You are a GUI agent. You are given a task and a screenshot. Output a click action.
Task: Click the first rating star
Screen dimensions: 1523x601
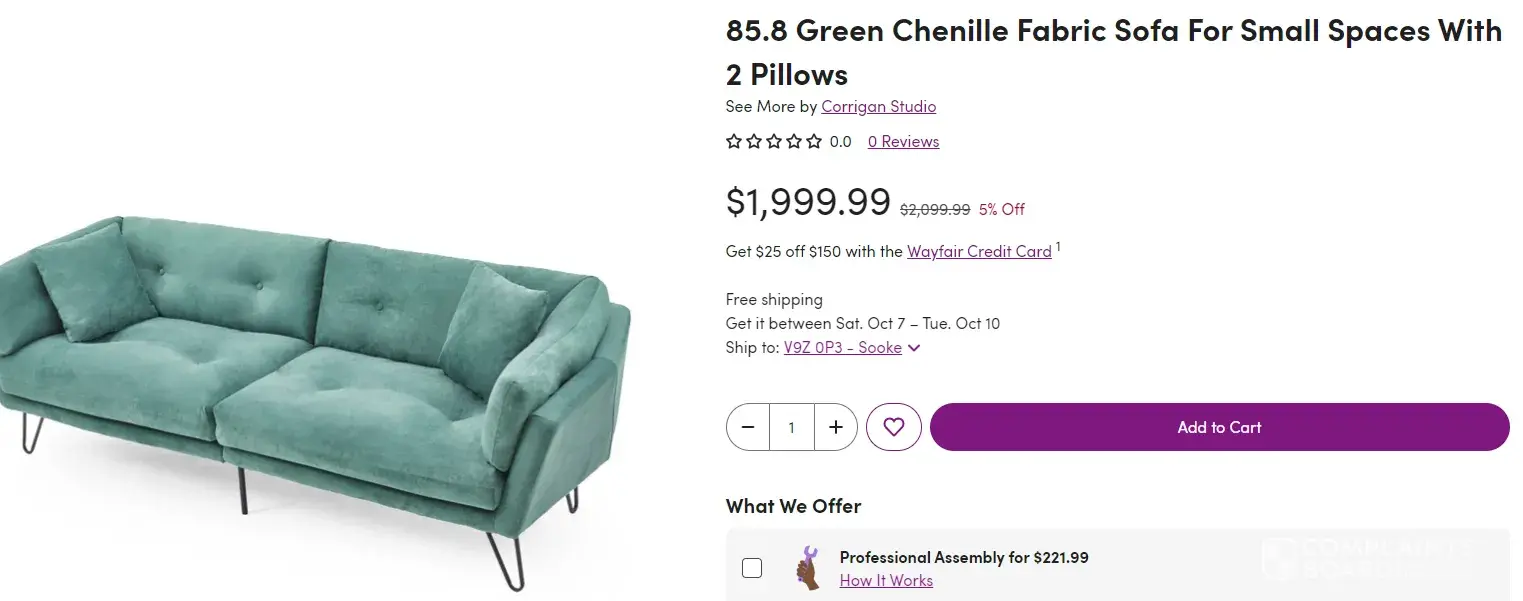click(x=734, y=142)
